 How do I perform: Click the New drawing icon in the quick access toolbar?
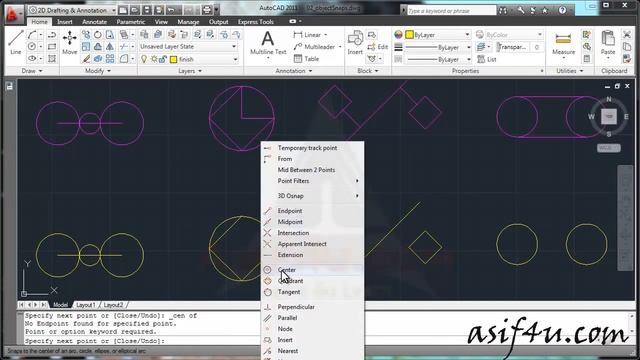click(x=122, y=10)
